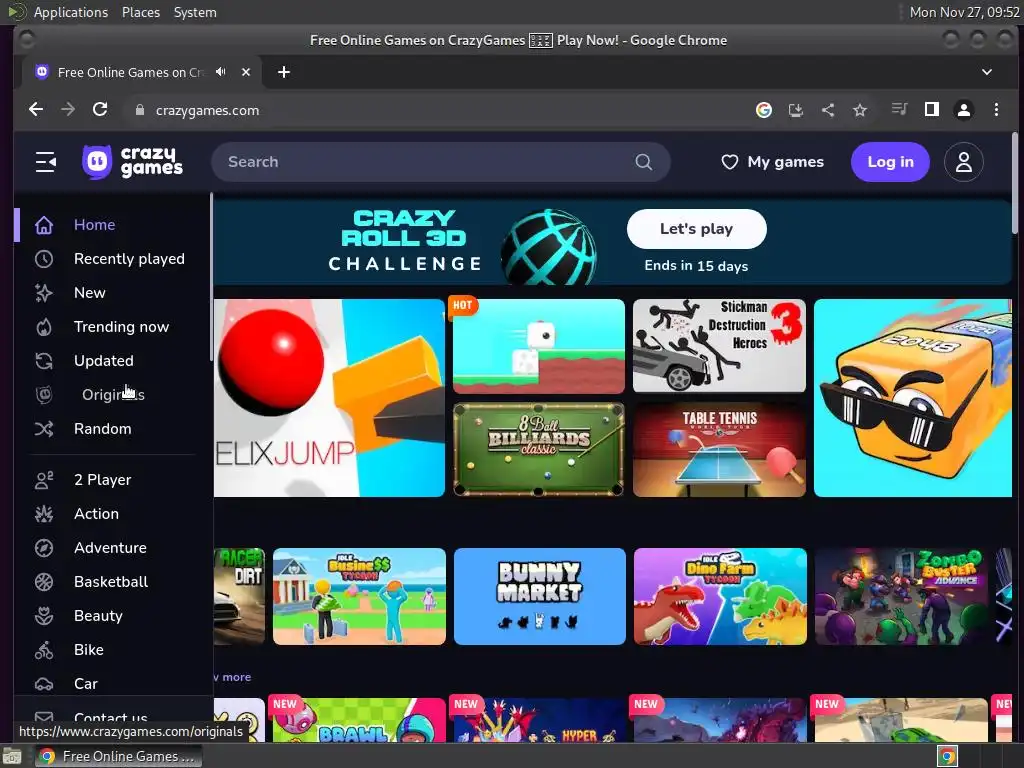
Task: Open the Car category icon
Action: [44, 684]
